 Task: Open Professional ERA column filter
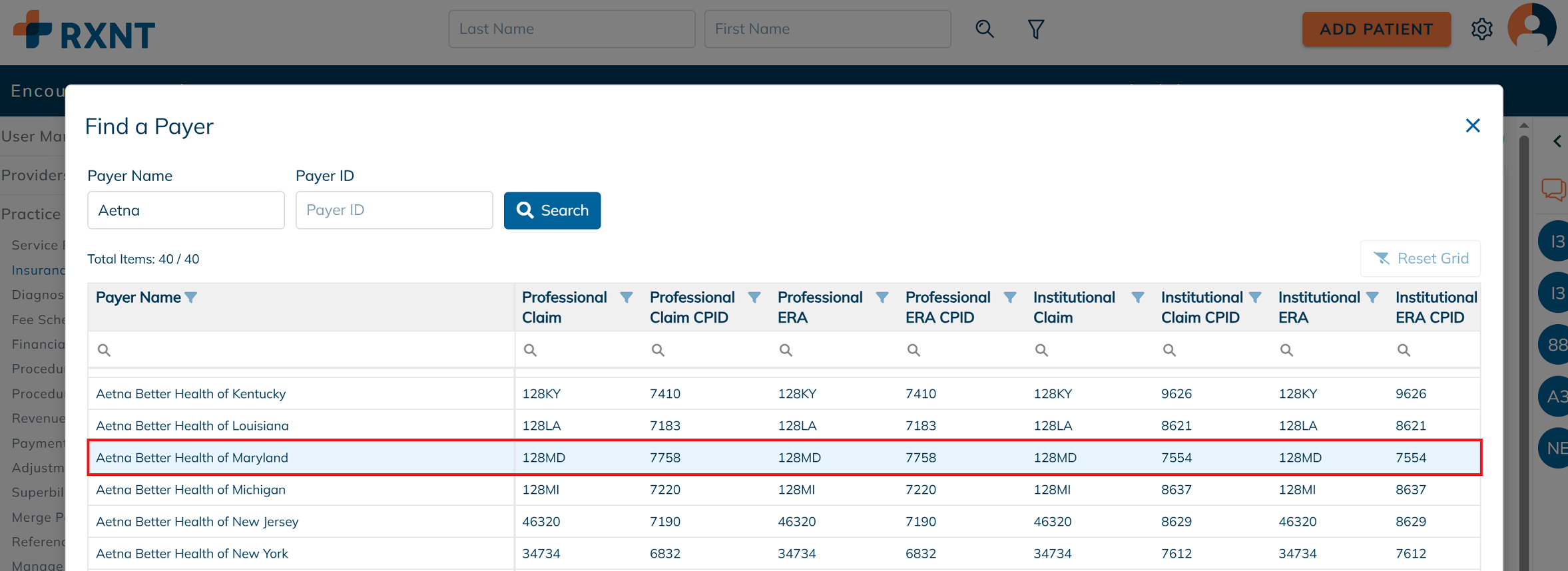click(882, 297)
